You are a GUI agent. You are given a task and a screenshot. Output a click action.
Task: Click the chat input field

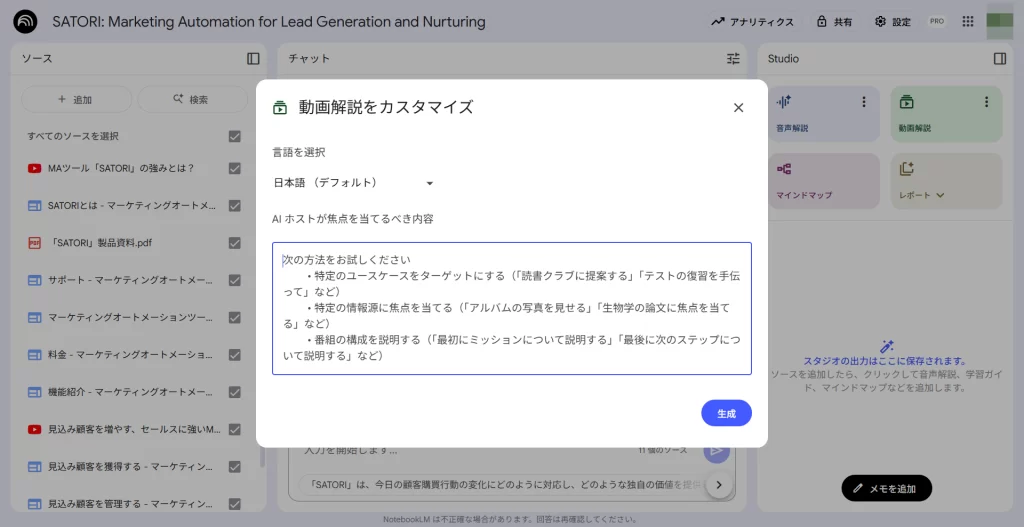click(x=464, y=451)
